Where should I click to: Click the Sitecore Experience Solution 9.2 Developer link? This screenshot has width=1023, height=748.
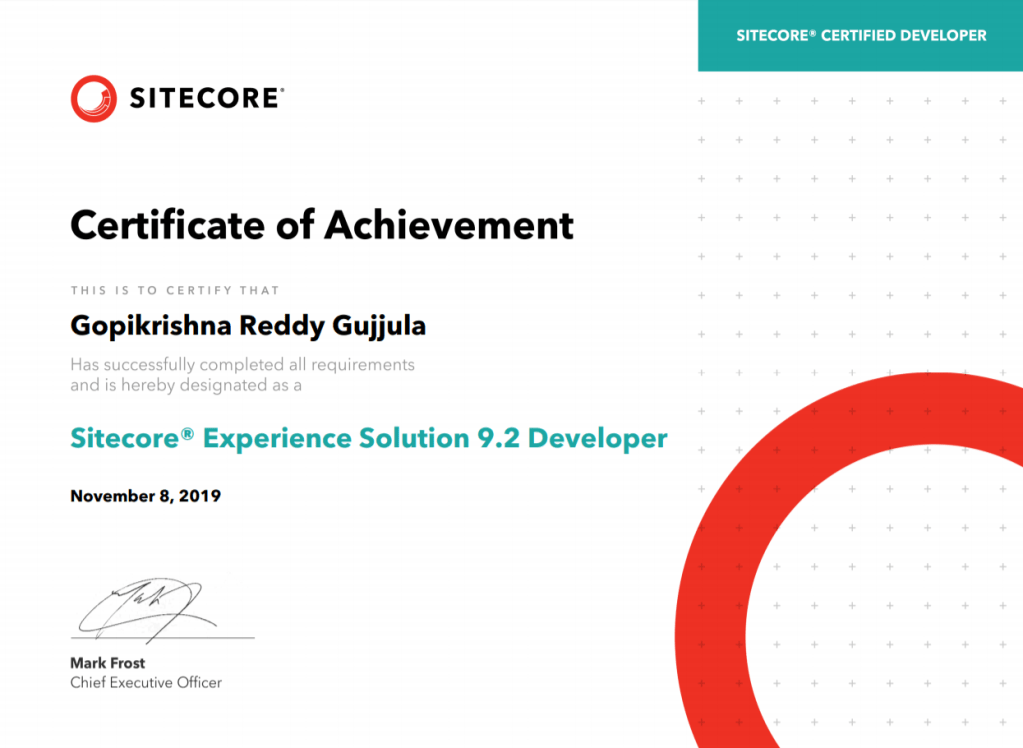pos(367,438)
